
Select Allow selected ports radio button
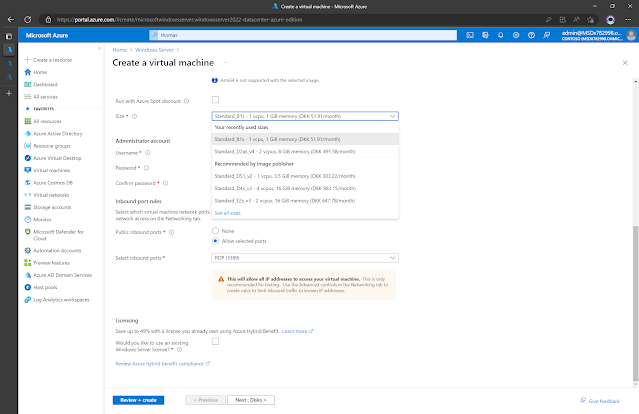pos(215,241)
